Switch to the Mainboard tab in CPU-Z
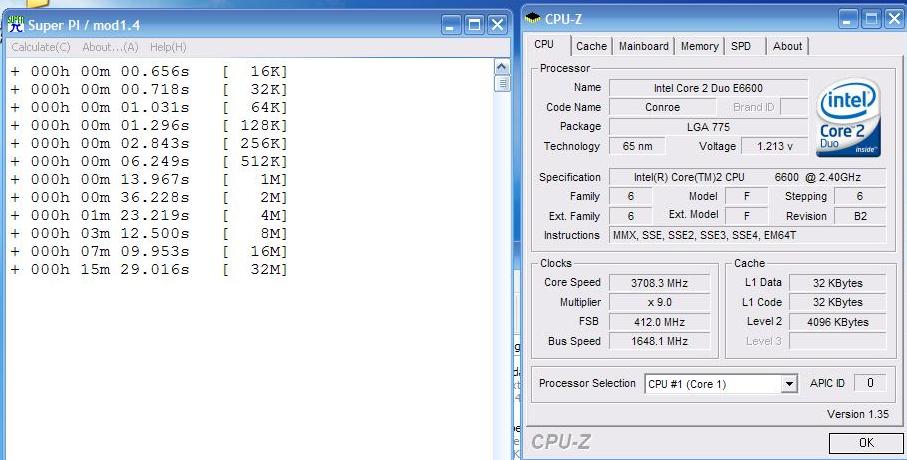The width and height of the screenshot is (907, 460). 643,46
